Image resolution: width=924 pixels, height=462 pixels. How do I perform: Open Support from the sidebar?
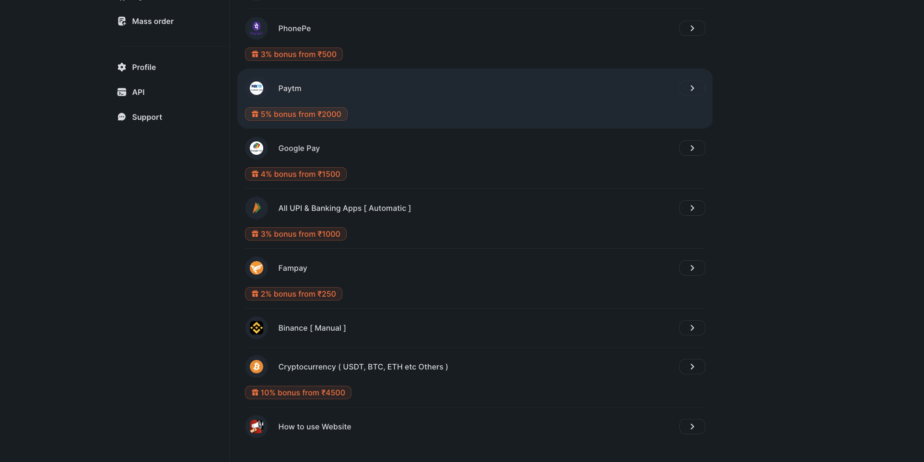pyautogui.click(x=146, y=117)
